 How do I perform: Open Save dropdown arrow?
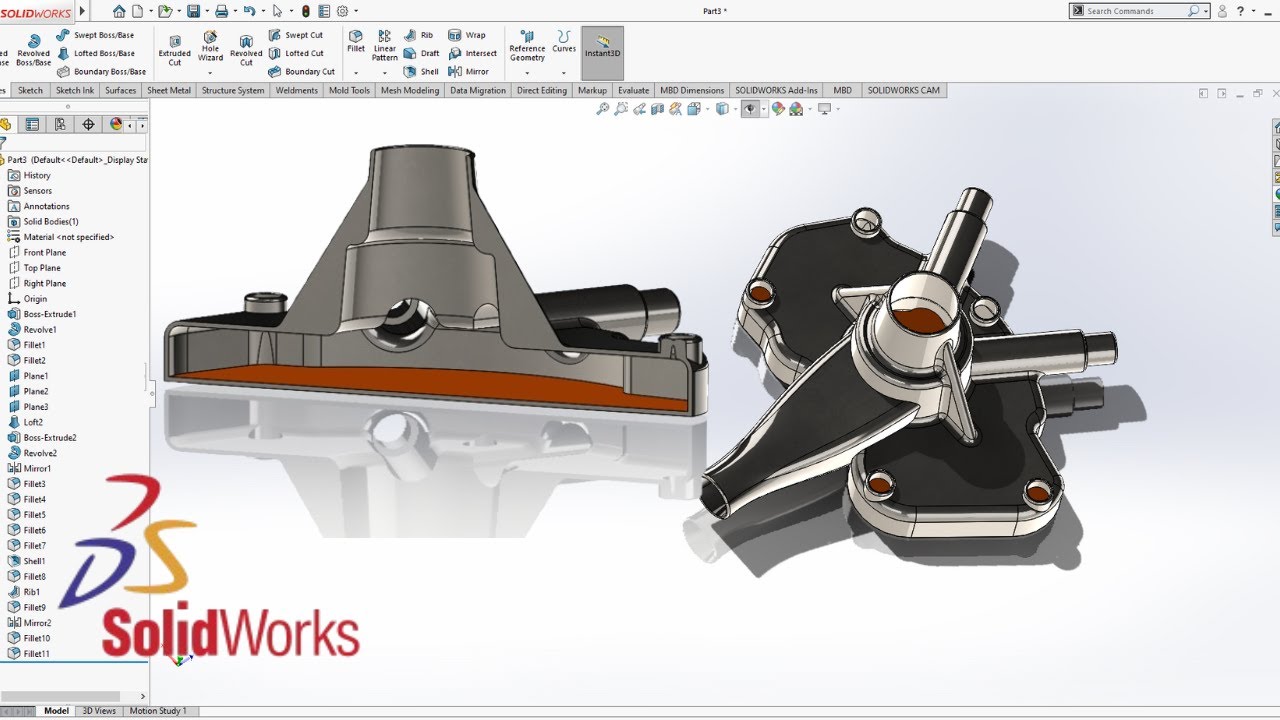(x=205, y=11)
